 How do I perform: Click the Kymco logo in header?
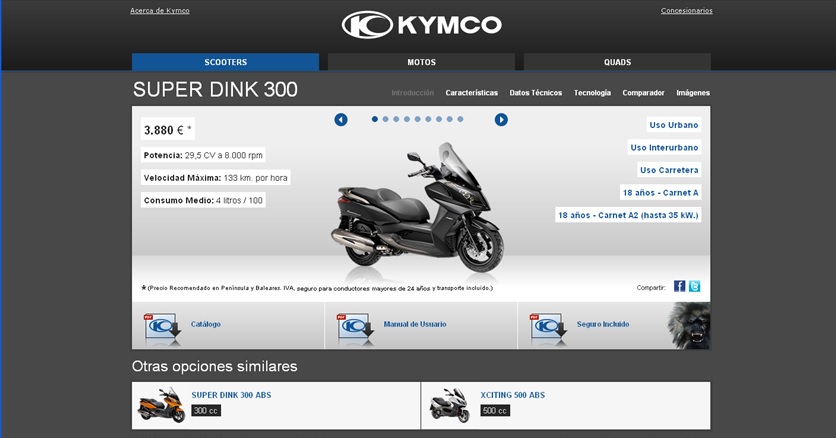(x=421, y=25)
